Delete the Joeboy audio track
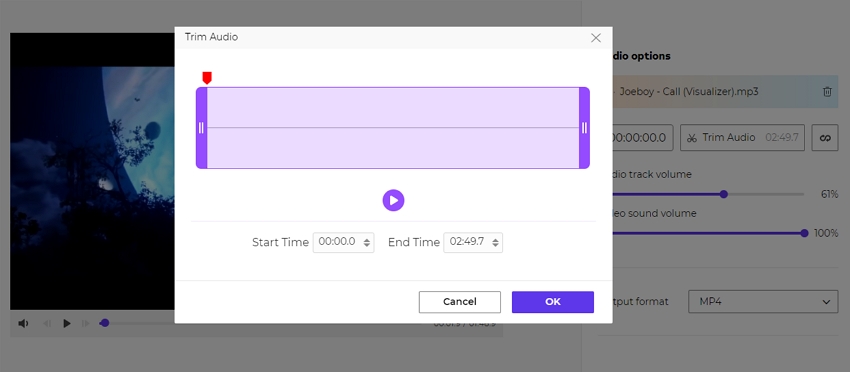850x372 pixels. 827,92
